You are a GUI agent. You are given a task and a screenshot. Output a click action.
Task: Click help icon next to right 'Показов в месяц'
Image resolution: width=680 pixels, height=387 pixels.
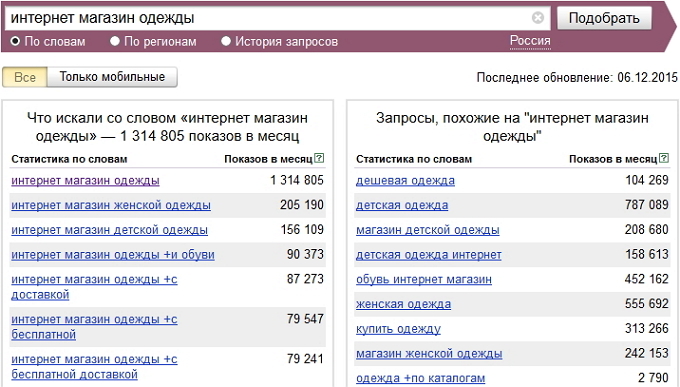point(664,158)
